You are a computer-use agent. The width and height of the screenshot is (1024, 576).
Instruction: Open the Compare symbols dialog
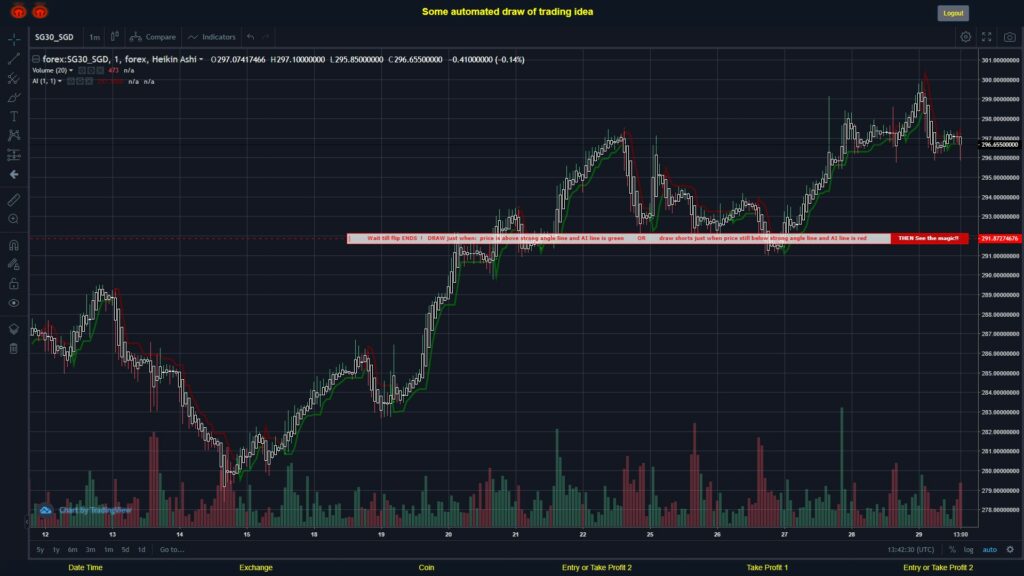point(153,37)
